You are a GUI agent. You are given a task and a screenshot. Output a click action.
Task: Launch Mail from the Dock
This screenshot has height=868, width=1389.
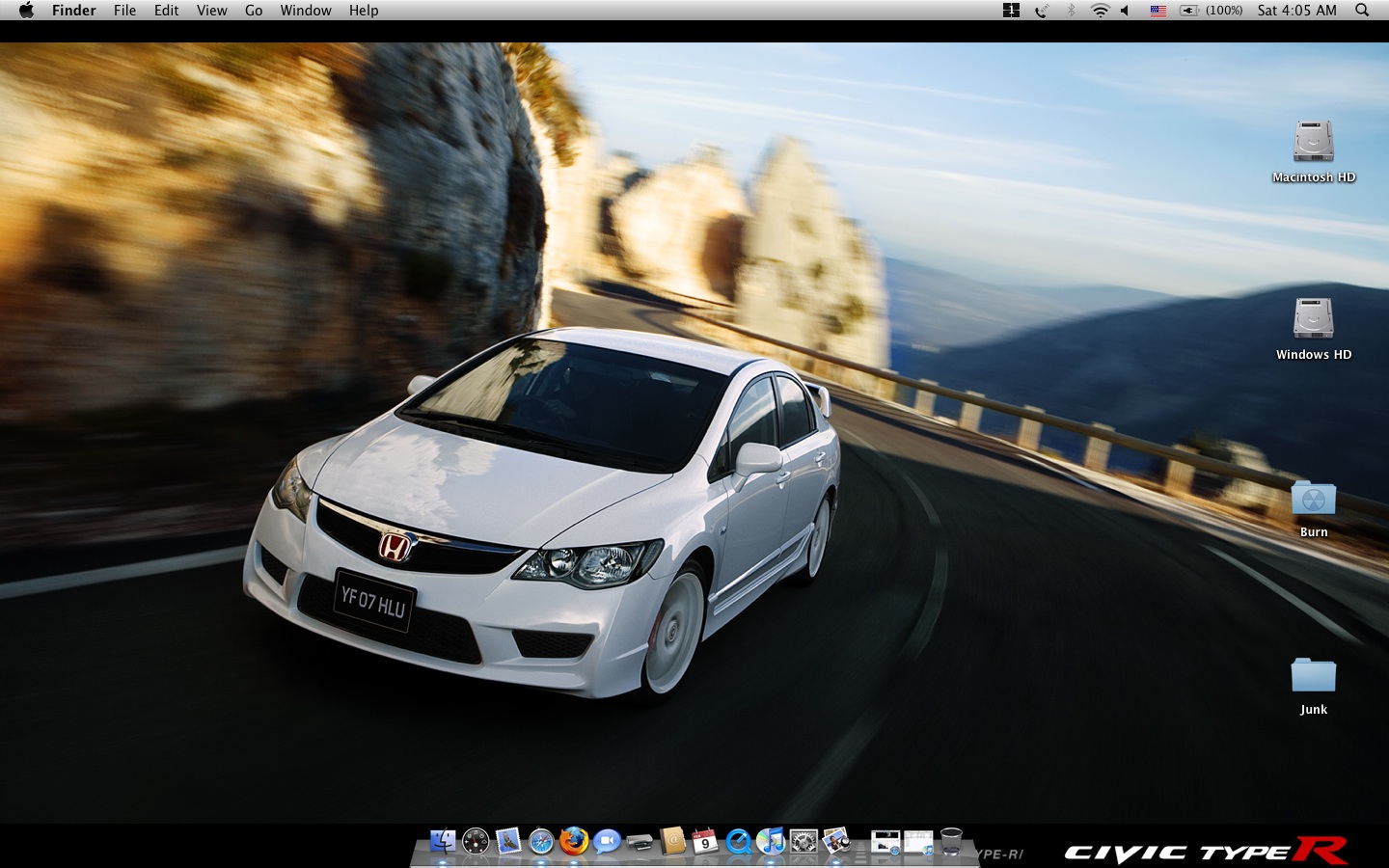click(x=508, y=841)
